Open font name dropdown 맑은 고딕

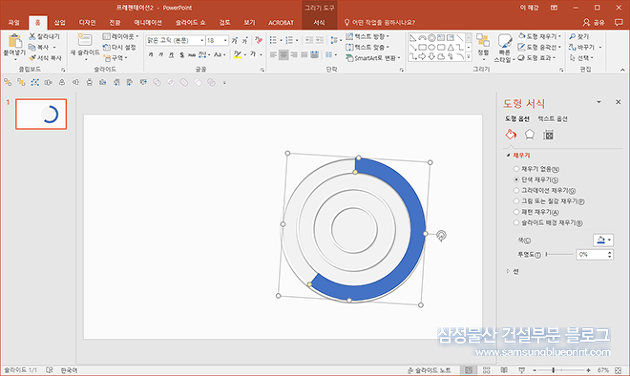point(202,40)
